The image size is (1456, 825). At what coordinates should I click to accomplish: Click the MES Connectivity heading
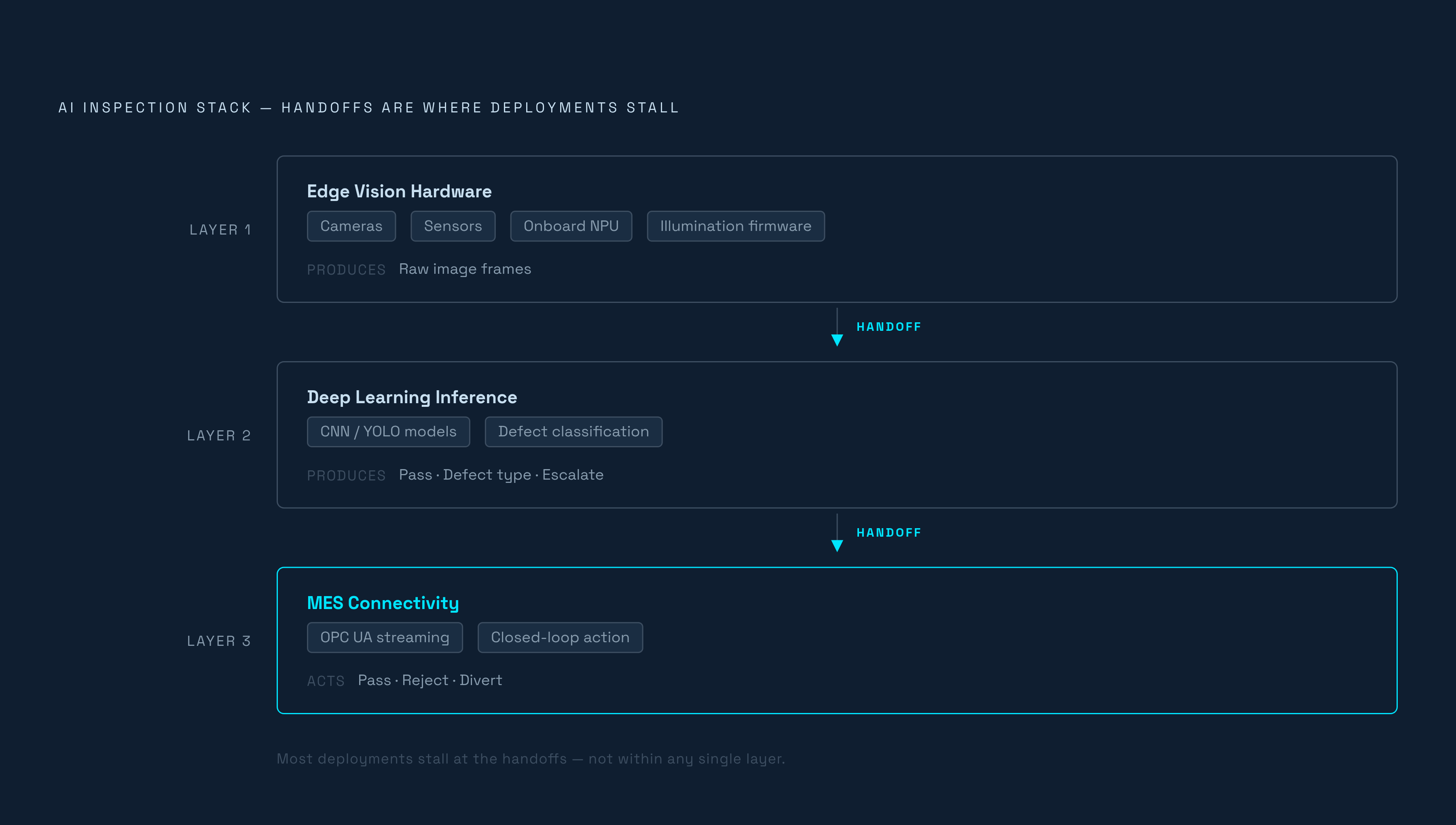383,603
